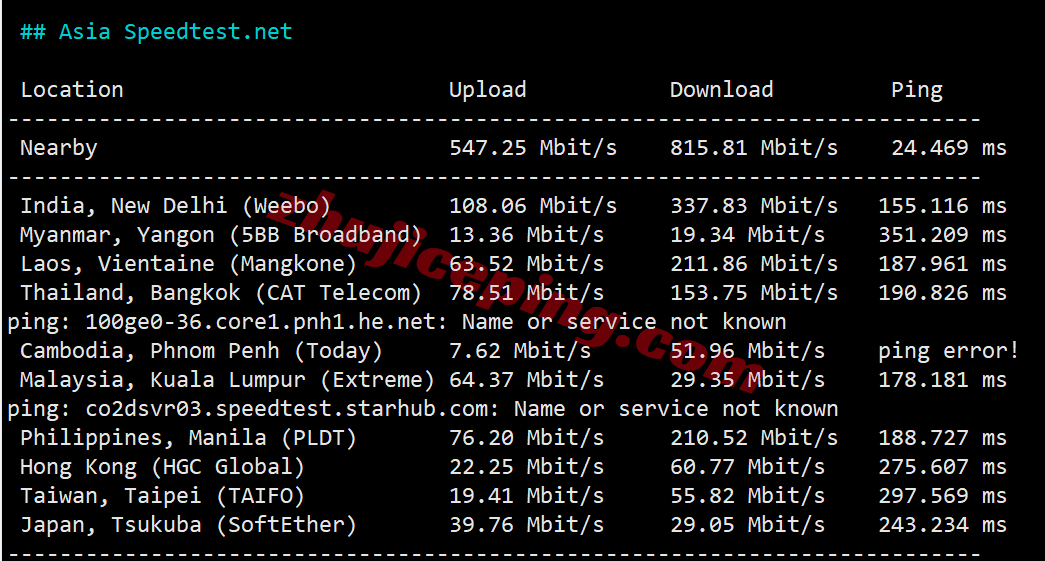
Task: Select 'Malaysia, Kuala Lumpur (Extreme)' location
Action: coord(227,380)
